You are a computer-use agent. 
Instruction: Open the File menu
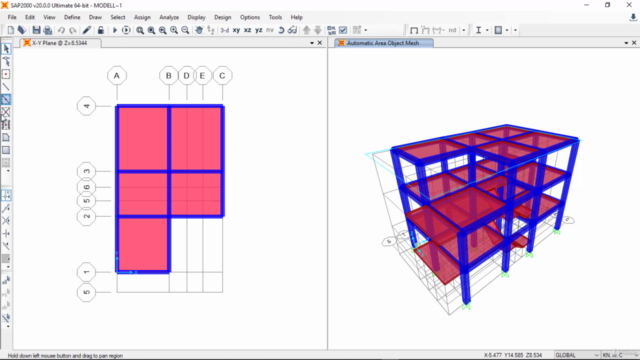click(12, 17)
